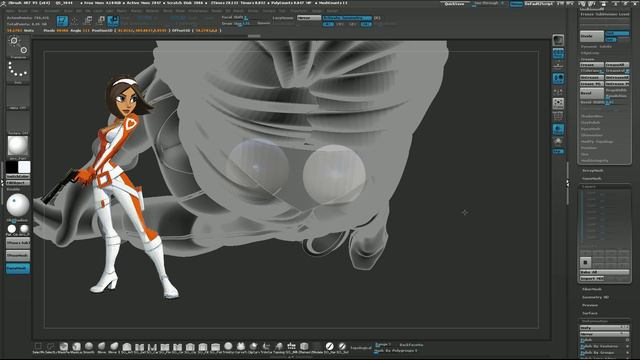The image size is (640, 360).
Task: Open the current brush thumbnail in left shelf
Action: click(x=18, y=46)
